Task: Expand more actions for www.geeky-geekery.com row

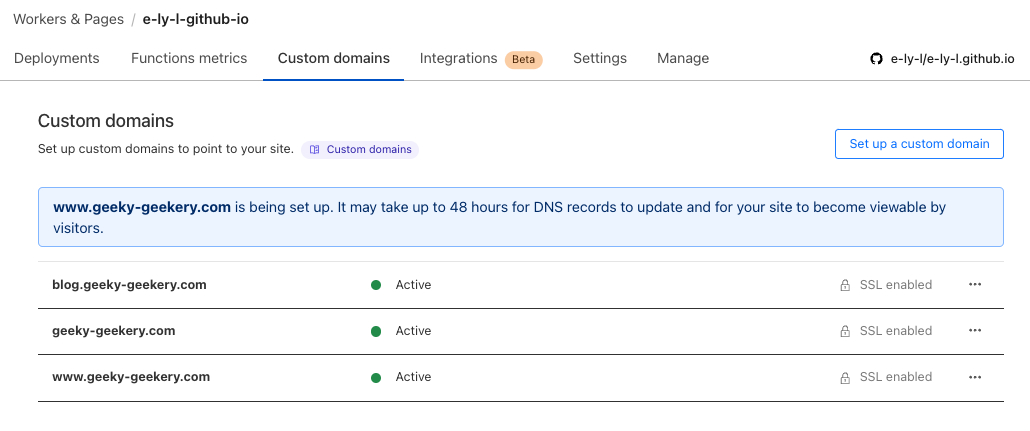Action: click(975, 377)
